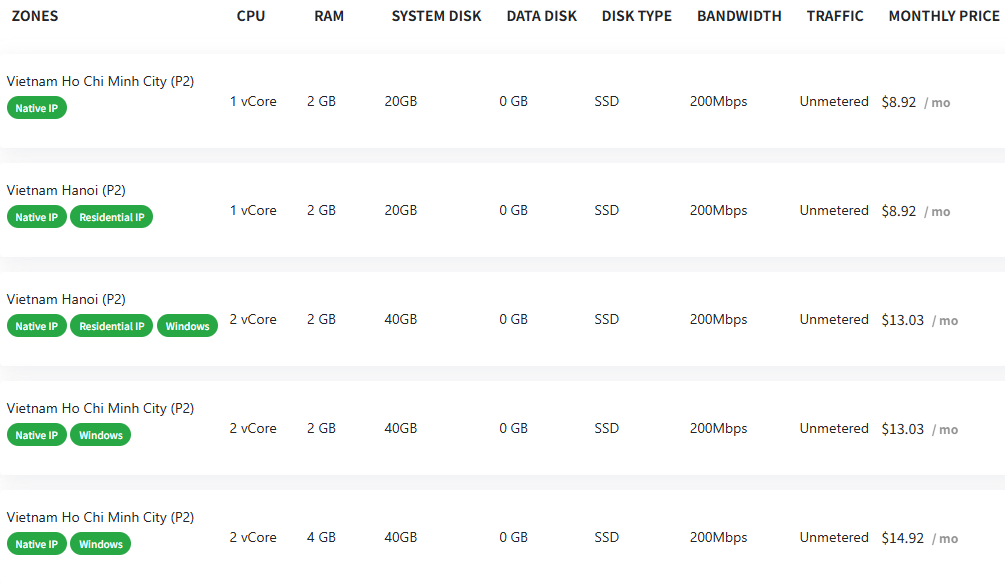
Task: Choose the $13.03 price on Hanoi plan
Action: (x=902, y=320)
